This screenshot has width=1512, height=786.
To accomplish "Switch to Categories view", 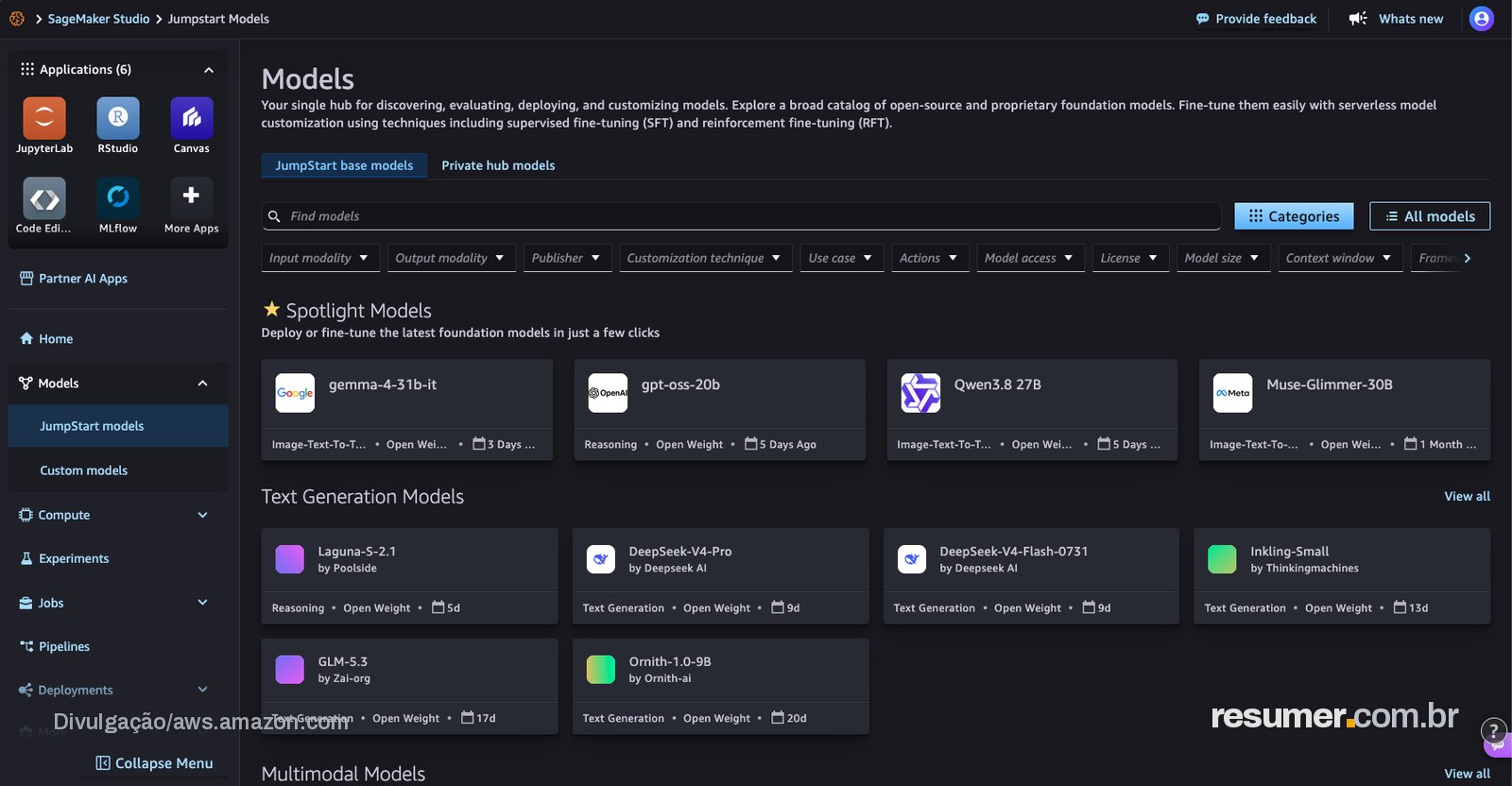I will (x=1294, y=216).
